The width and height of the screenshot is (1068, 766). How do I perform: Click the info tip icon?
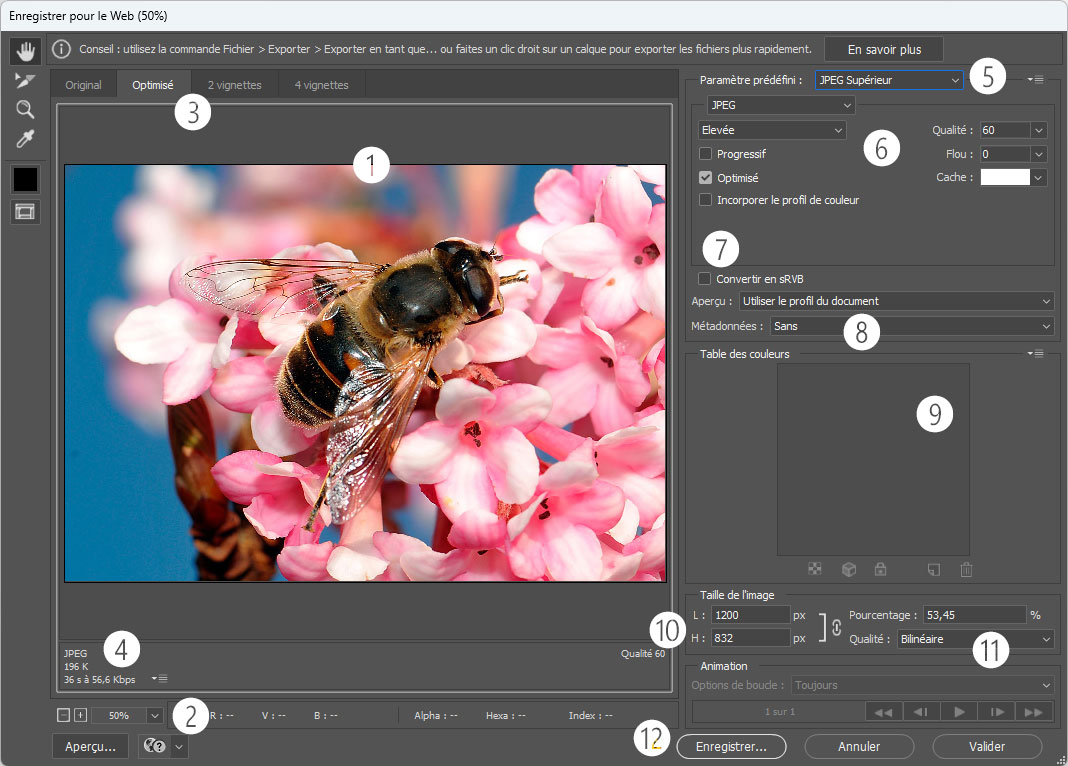pyautogui.click(x=61, y=49)
